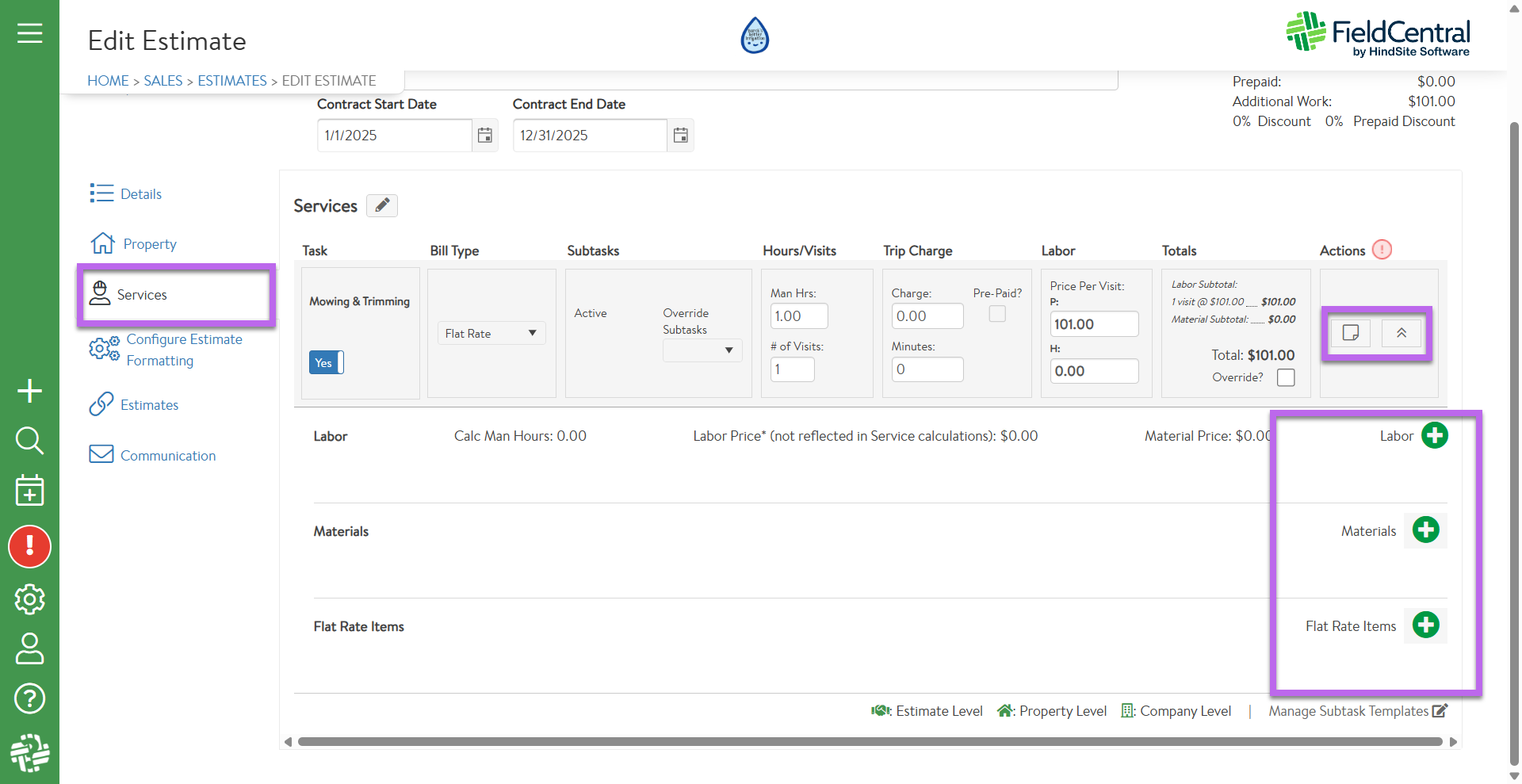
Task: Open the Flat Rate bill type dropdown
Action: (491, 334)
